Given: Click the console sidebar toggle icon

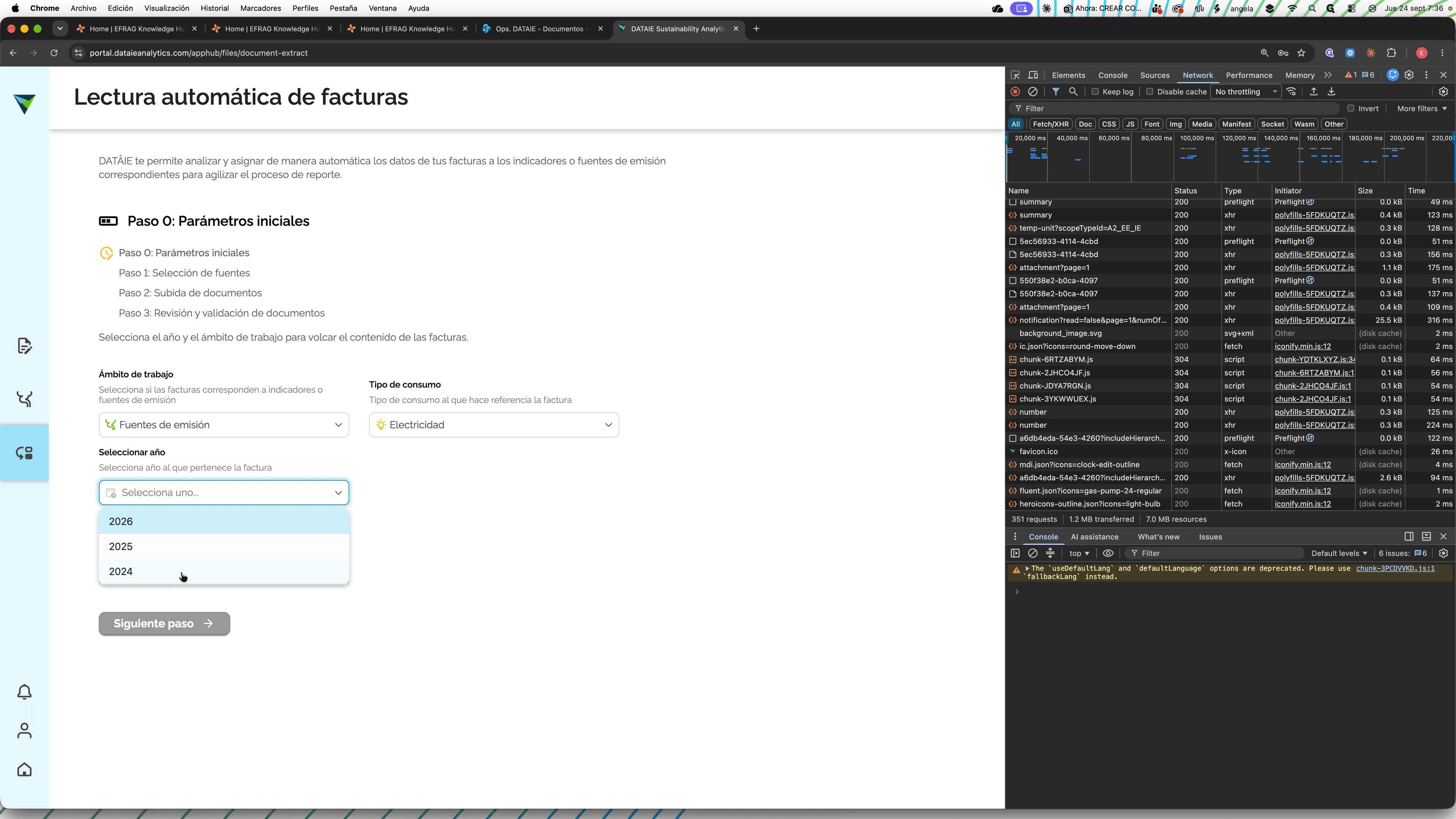Looking at the screenshot, I should coord(1015,553).
